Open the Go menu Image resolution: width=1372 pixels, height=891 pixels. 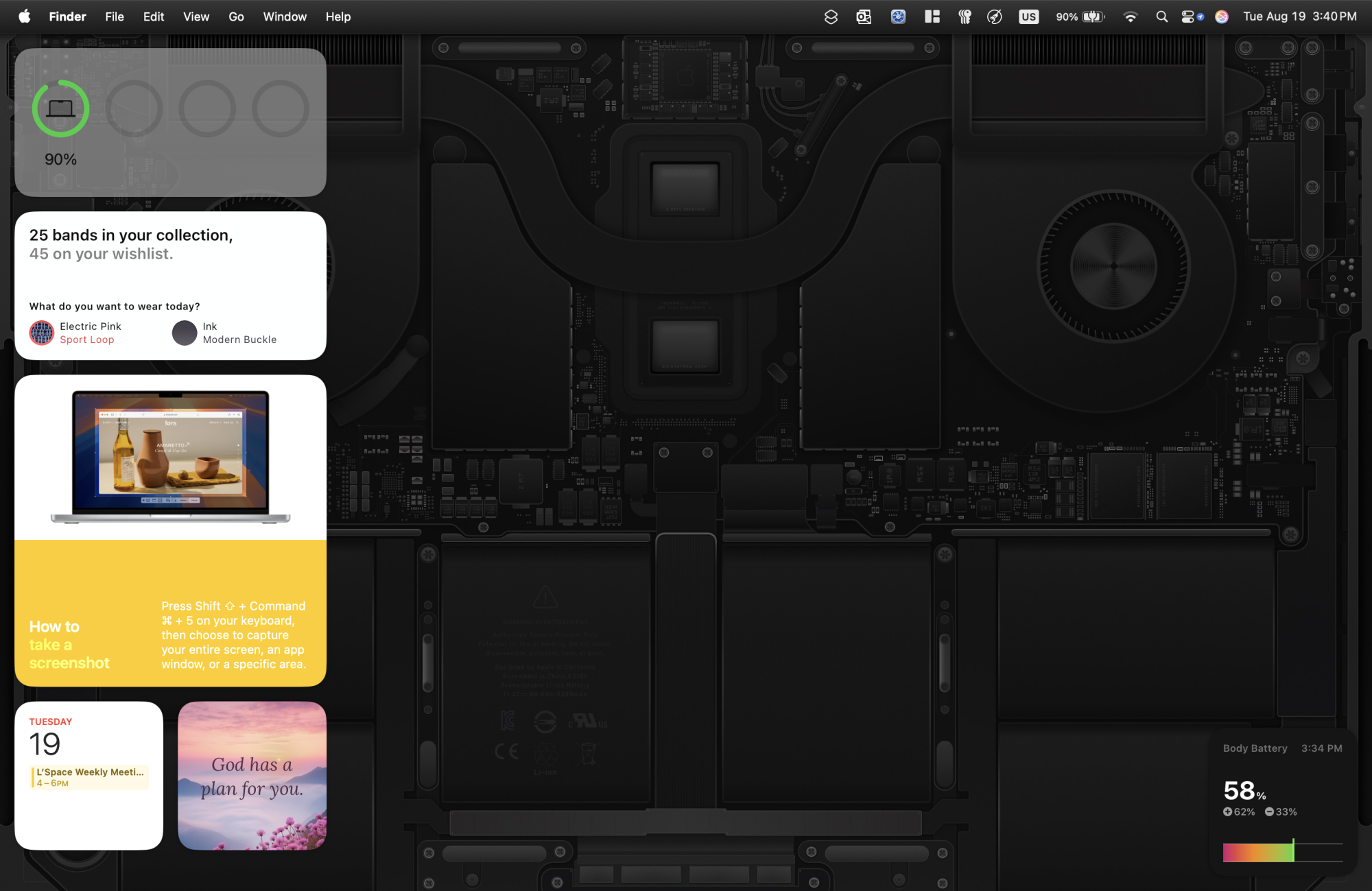point(236,17)
